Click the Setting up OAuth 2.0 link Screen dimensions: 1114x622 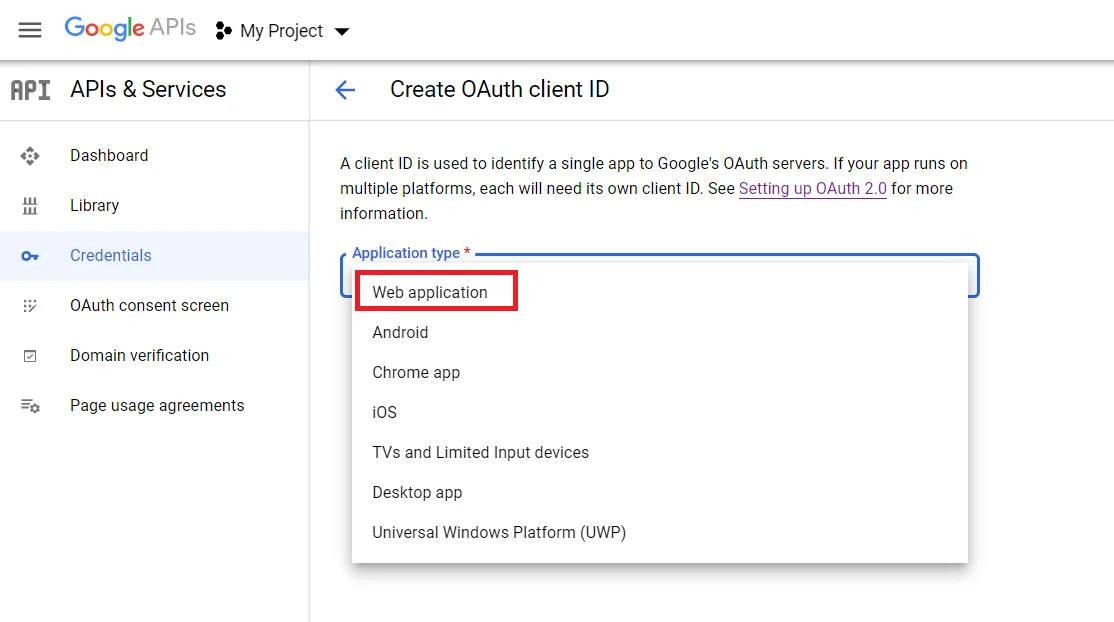click(812, 188)
